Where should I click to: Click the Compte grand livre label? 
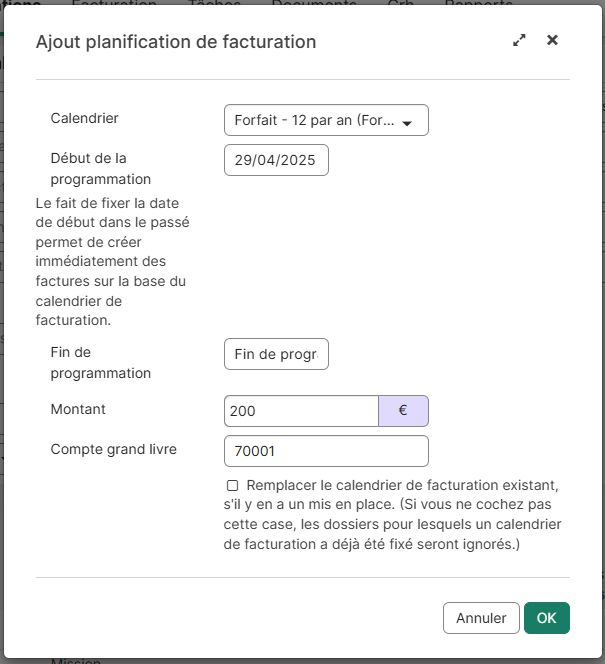113,449
